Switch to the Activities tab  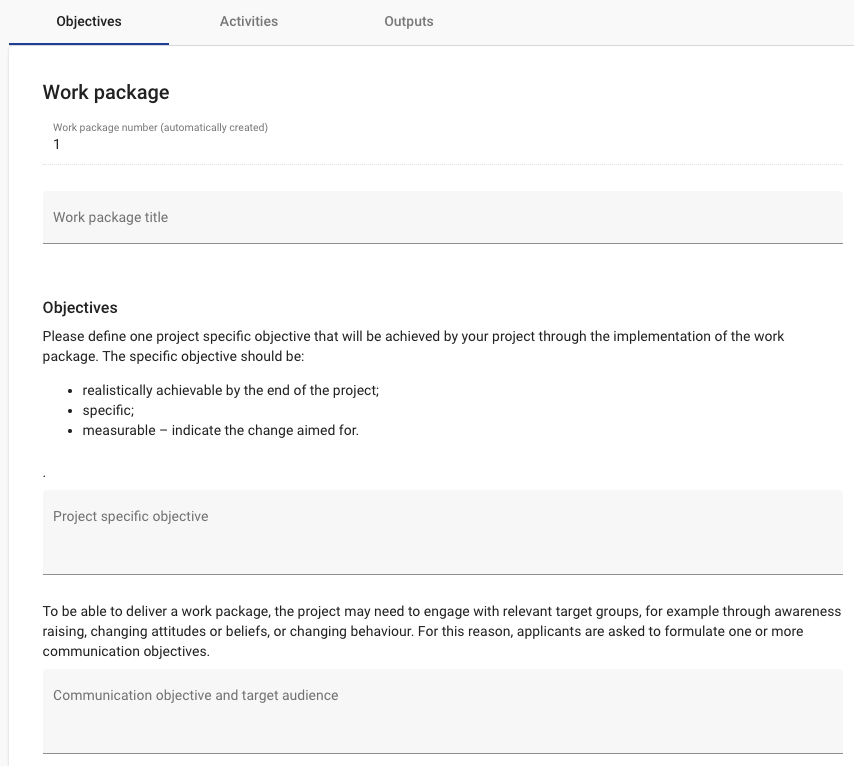click(x=249, y=21)
